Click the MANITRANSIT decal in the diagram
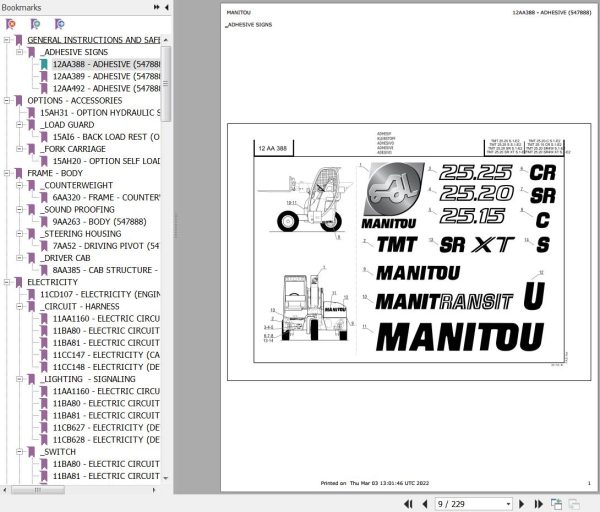 click(444, 301)
